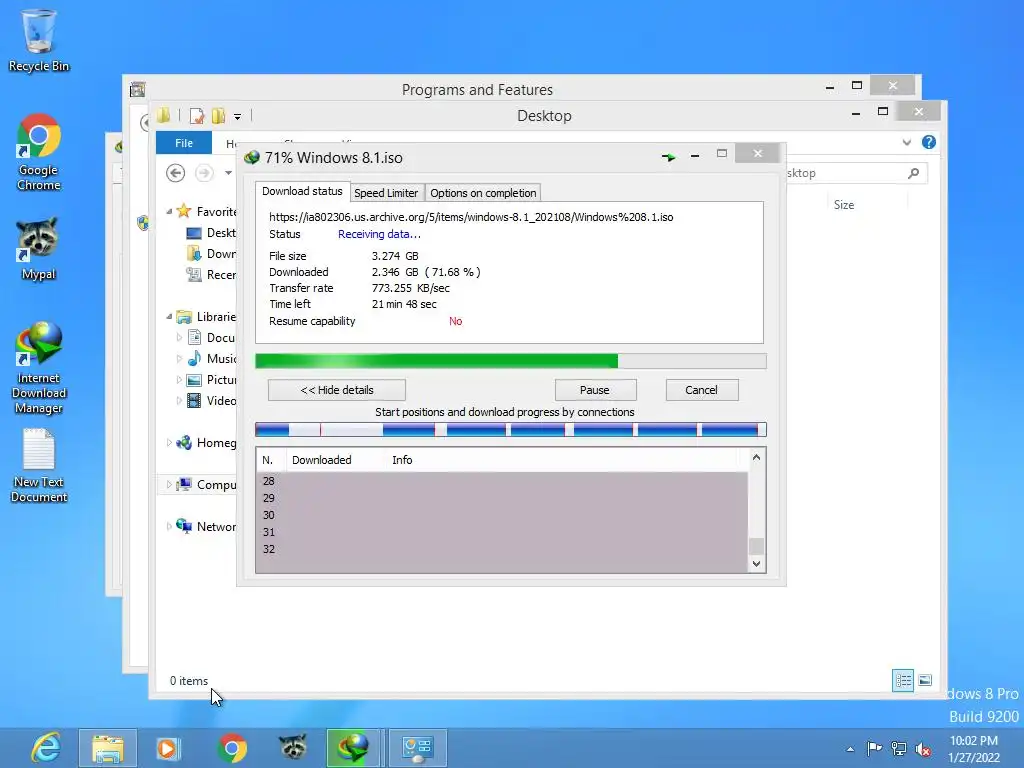
Task: Select Recent places in Favorites
Action: (211, 275)
